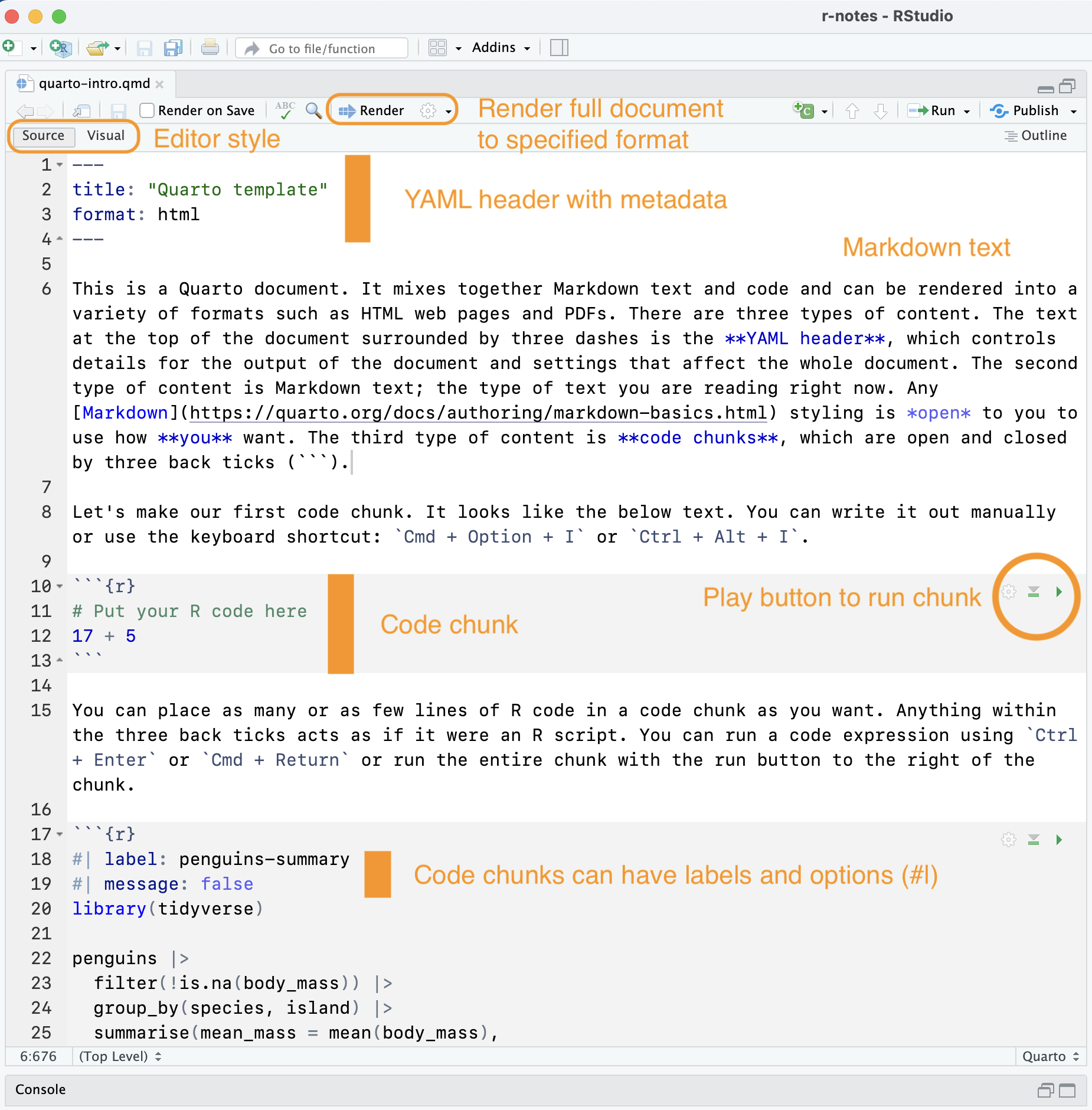Insert a new code chunk

click(x=803, y=110)
